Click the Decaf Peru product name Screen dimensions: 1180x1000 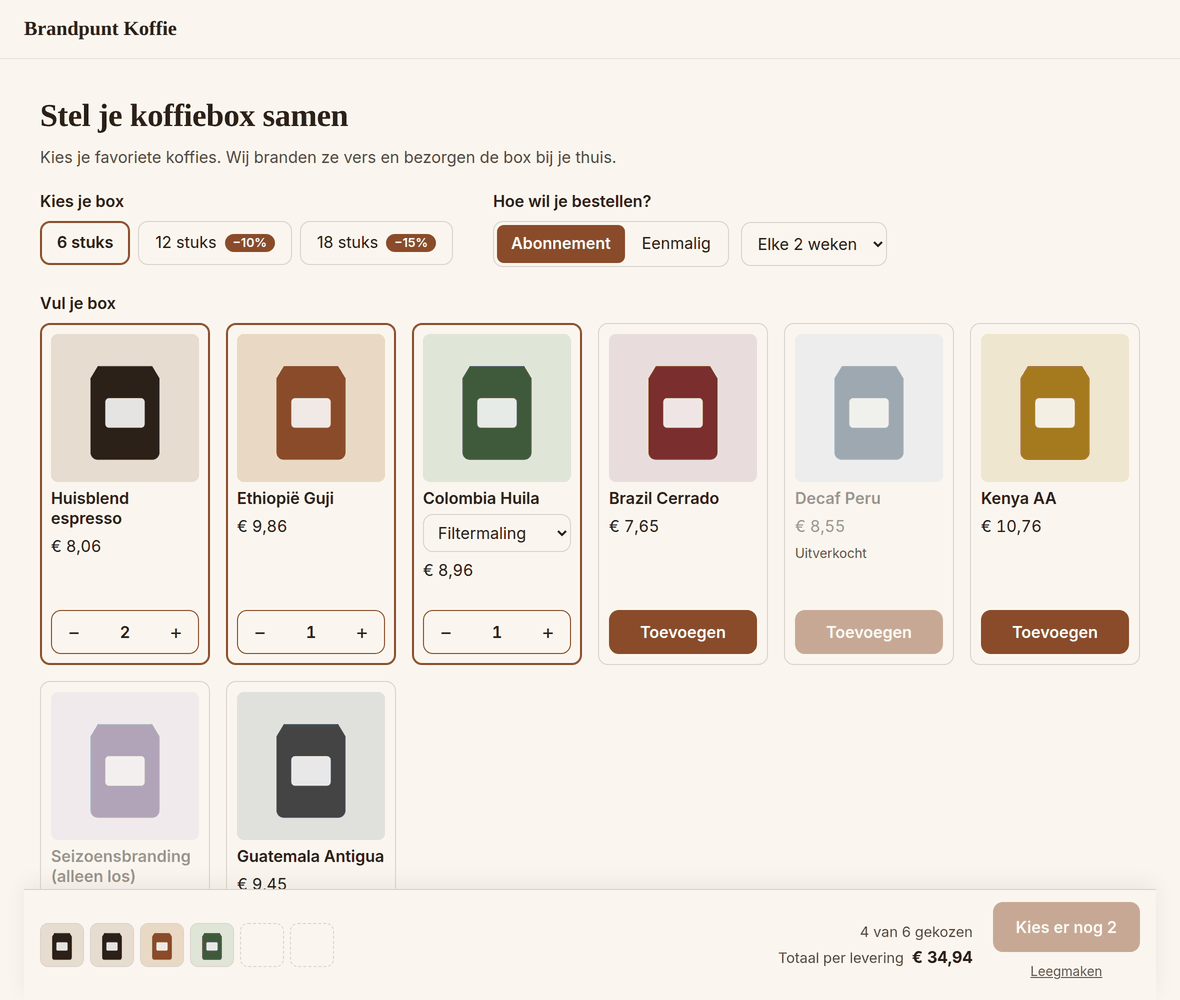click(x=838, y=498)
